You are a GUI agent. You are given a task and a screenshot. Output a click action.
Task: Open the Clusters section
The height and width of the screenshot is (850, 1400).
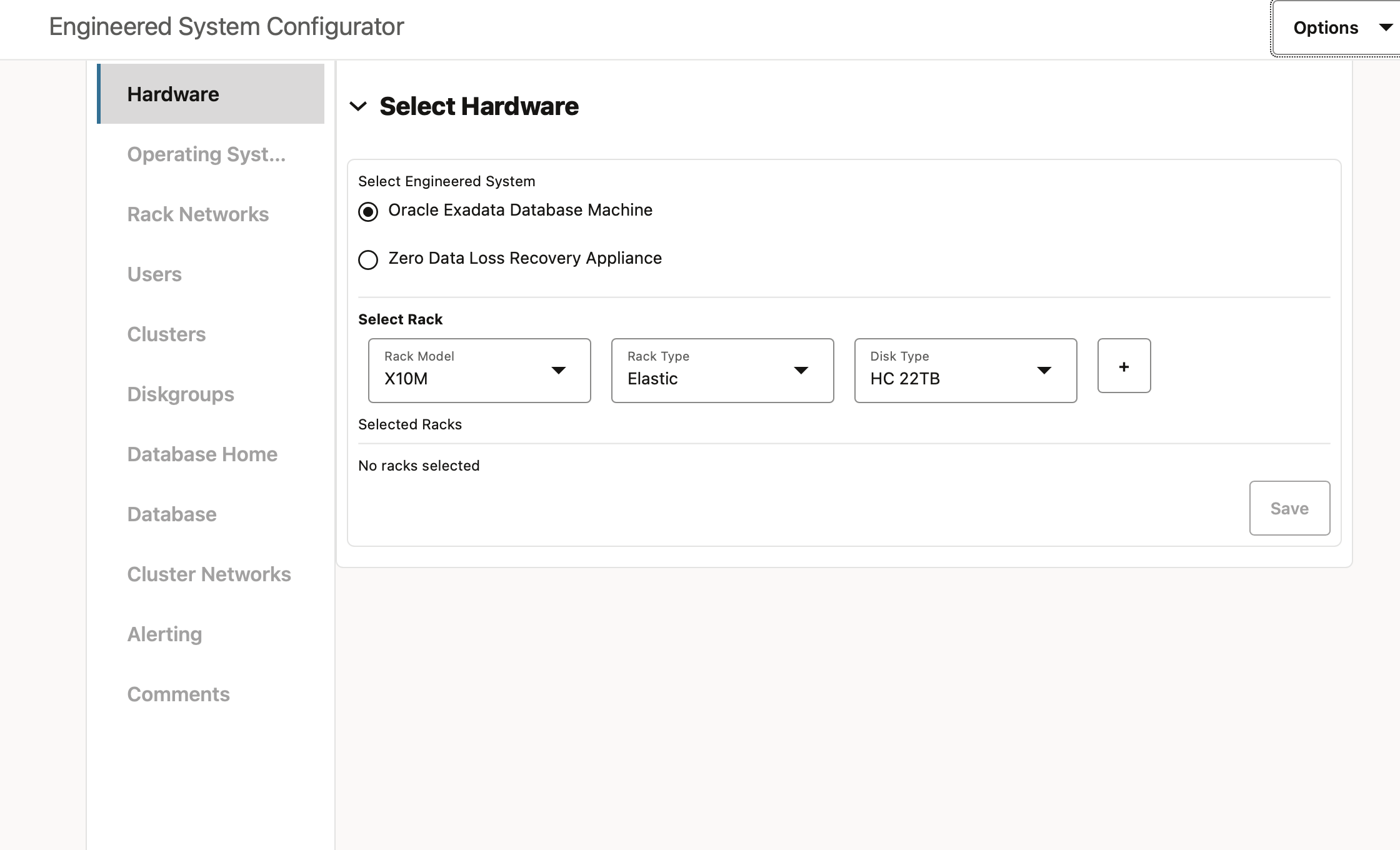coord(166,334)
